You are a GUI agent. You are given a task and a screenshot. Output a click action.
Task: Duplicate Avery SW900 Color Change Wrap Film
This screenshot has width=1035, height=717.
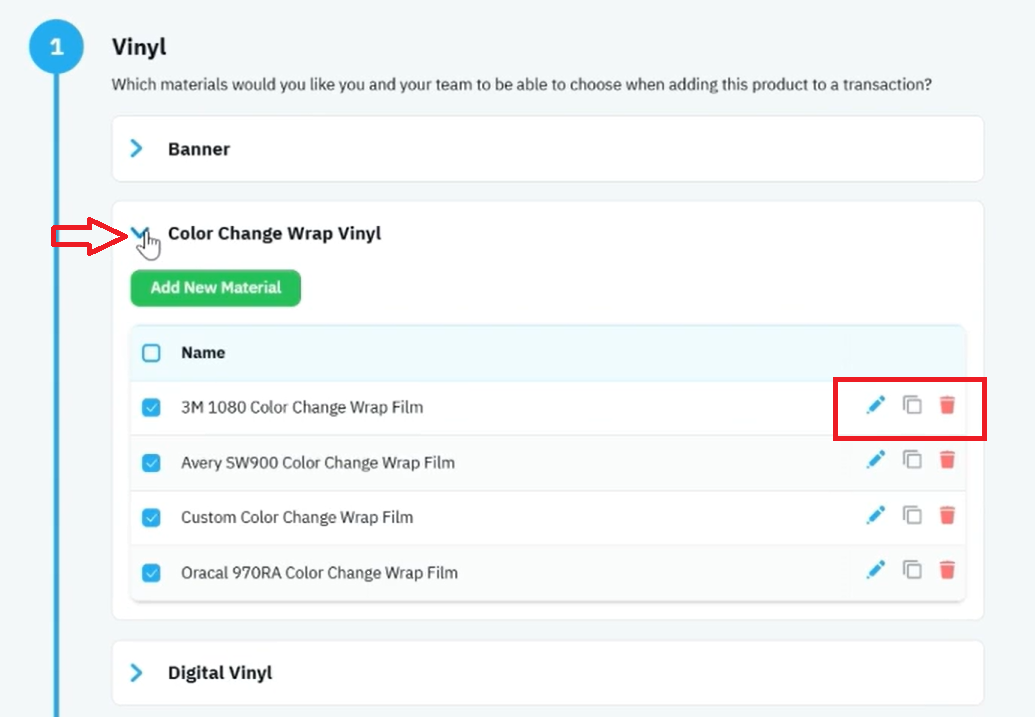912,460
